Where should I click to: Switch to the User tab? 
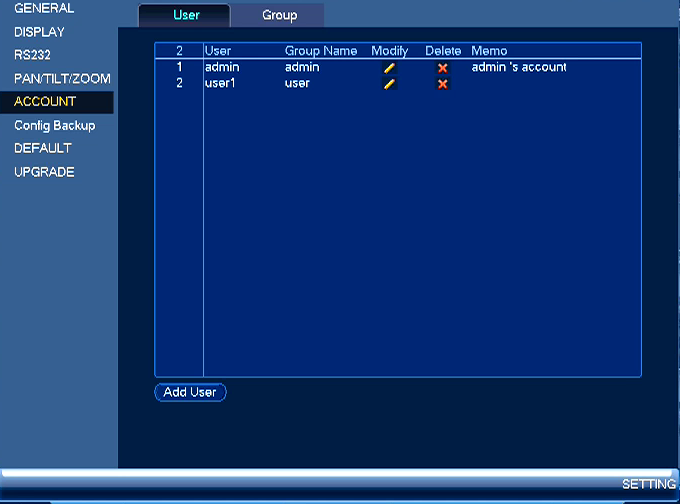point(185,16)
